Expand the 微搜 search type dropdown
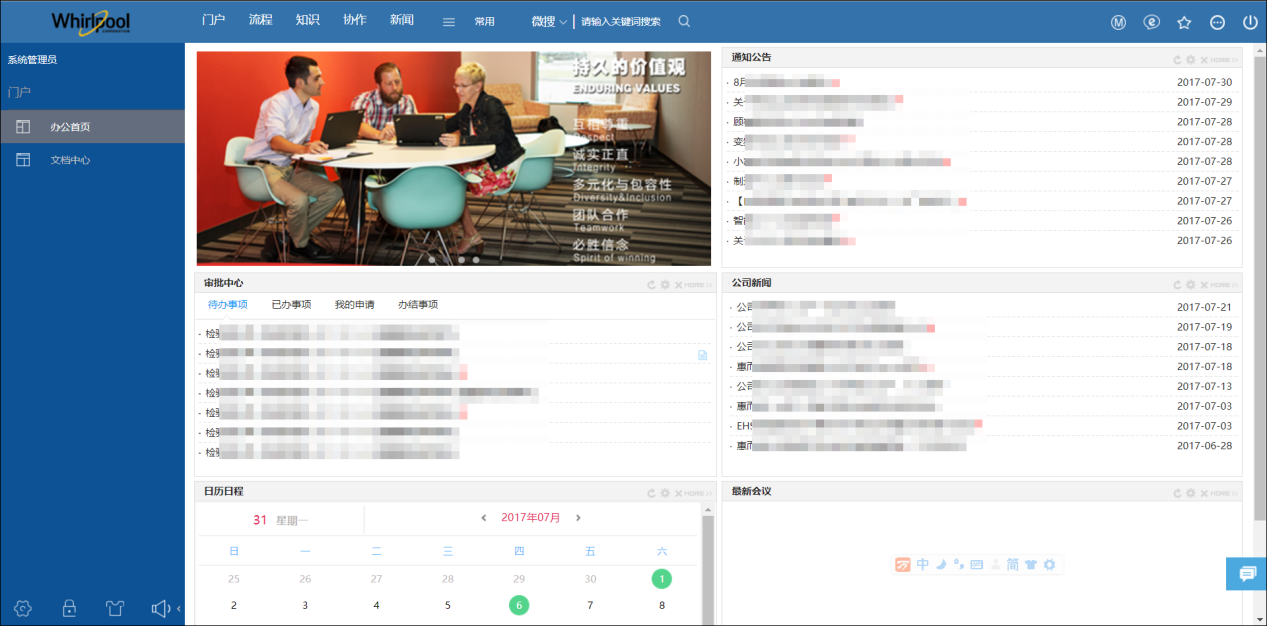Viewport: 1267px width, 626px height. tap(549, 21)
